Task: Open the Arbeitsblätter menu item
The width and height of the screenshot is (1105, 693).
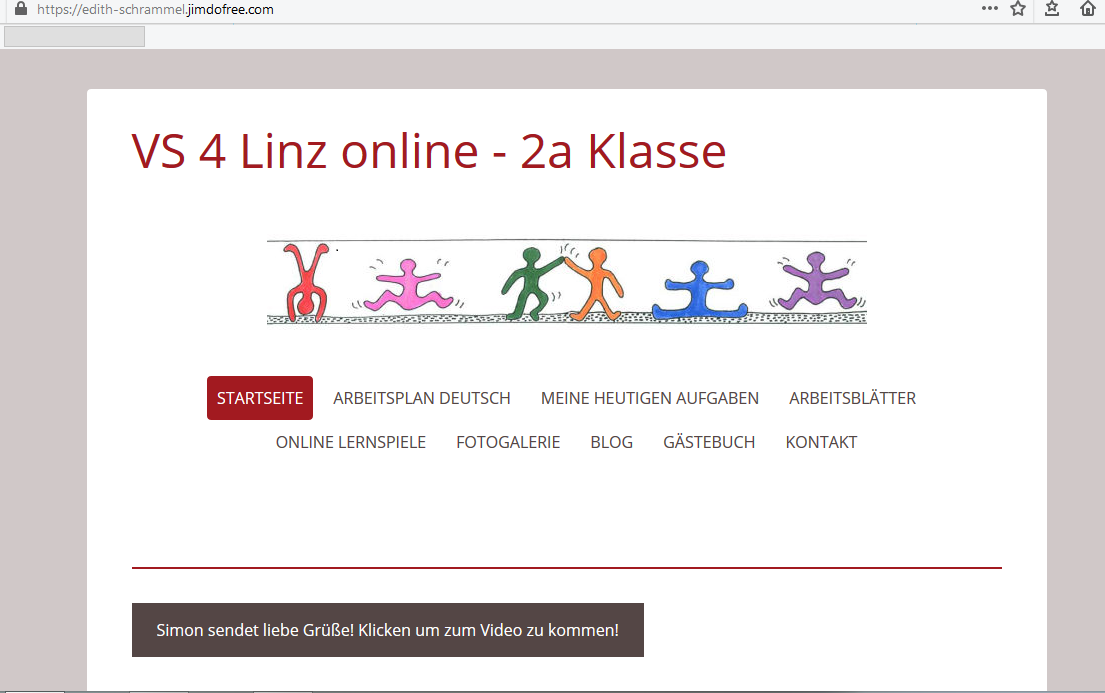Action: coord(852,398)
